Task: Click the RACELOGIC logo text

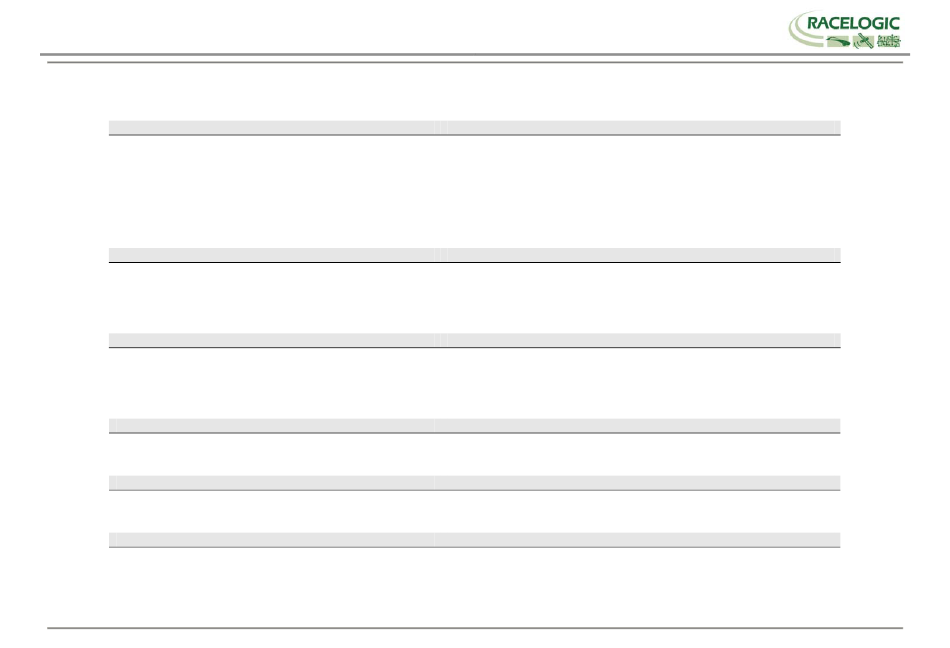Action: [x=853, y=24]
